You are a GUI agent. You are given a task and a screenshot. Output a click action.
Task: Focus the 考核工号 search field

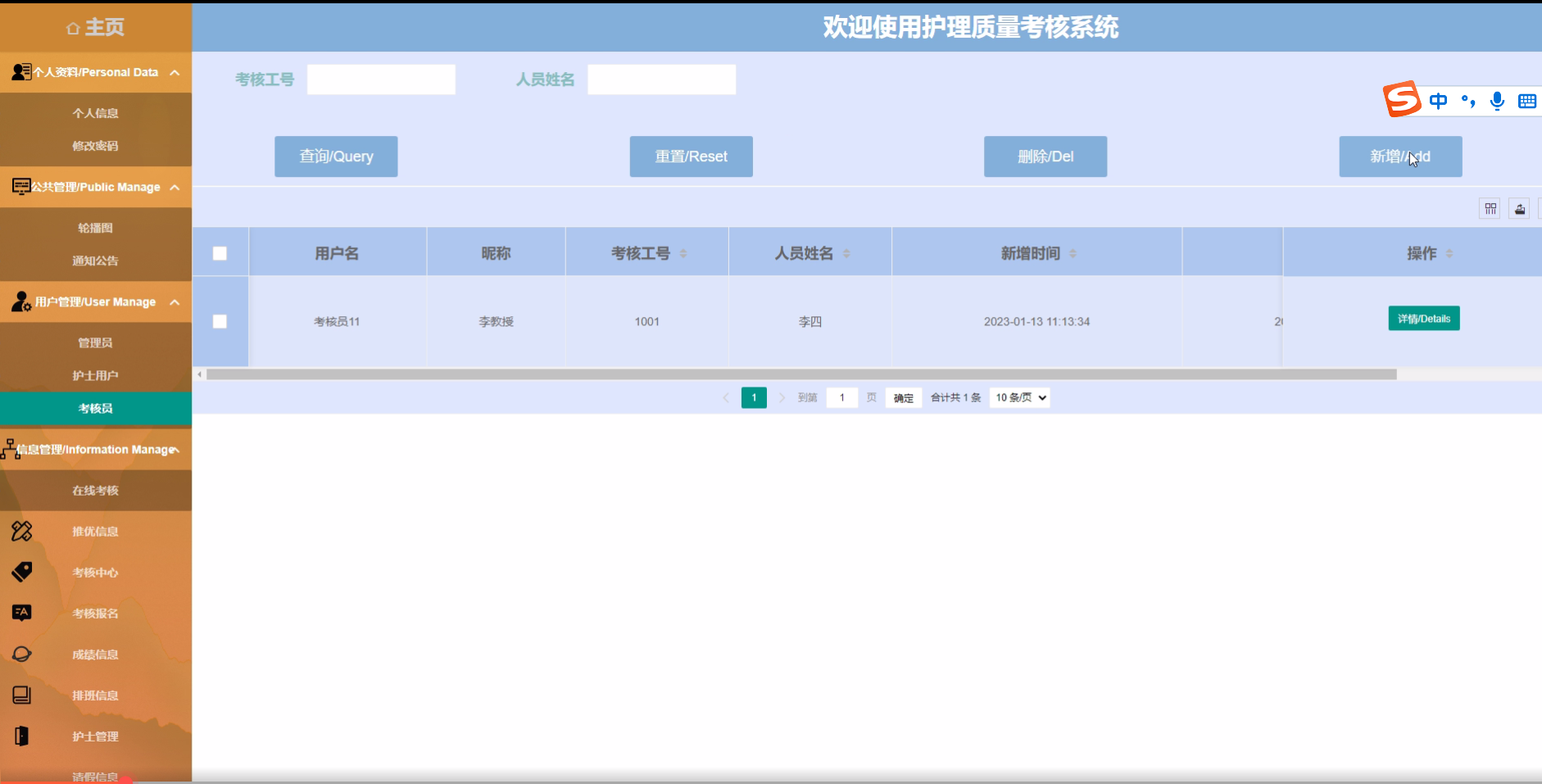point(381,79)
